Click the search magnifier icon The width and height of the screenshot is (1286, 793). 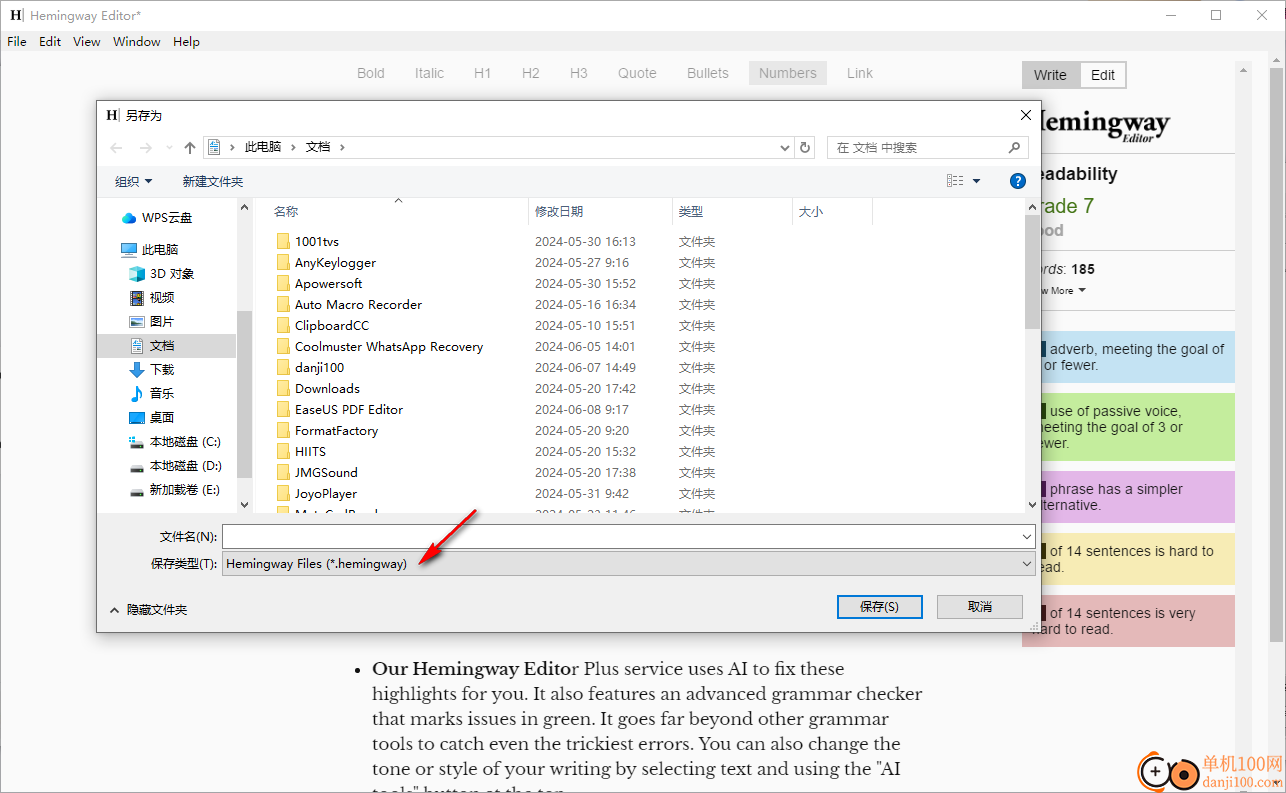tap(1014, 147)
